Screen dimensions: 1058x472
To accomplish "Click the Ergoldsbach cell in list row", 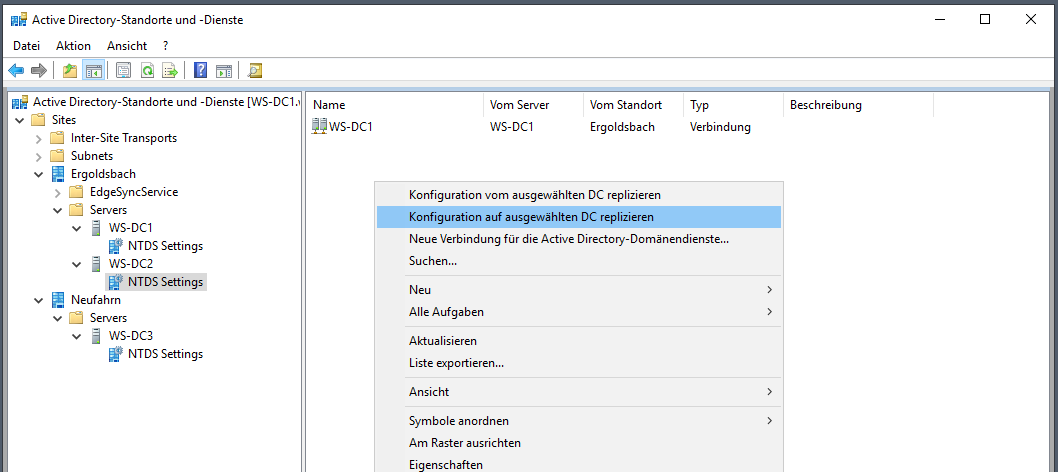I will 622,127.
